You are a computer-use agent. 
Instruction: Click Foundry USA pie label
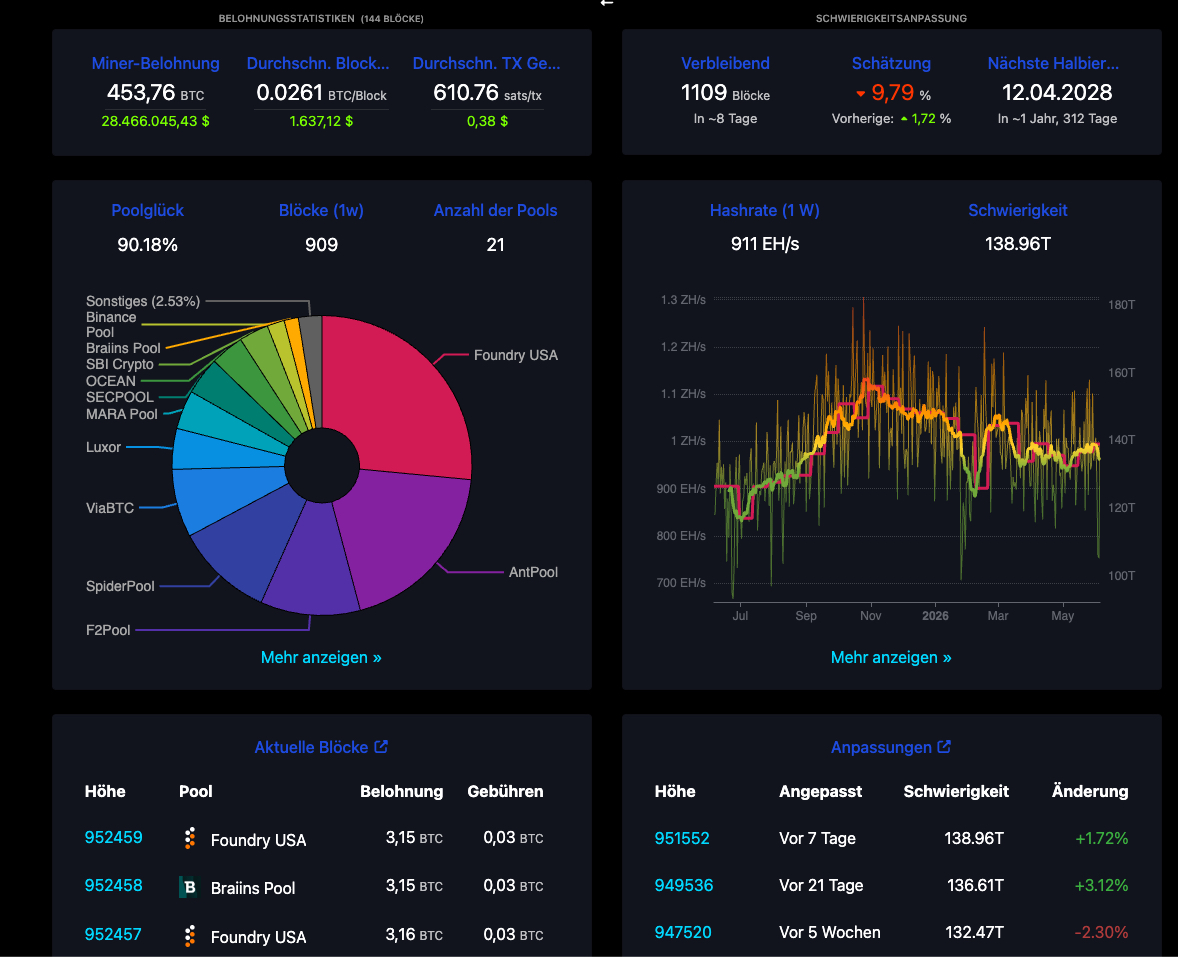[515, 355]
